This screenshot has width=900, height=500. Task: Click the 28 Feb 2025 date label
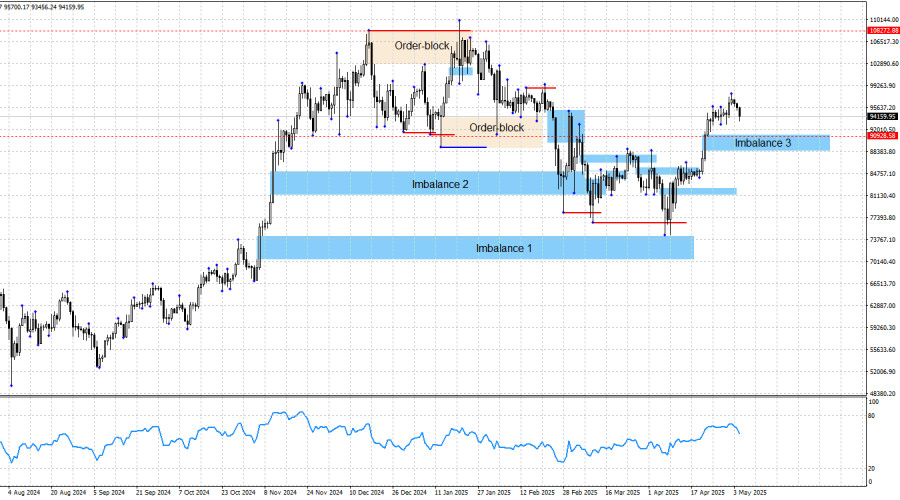(580, 493)
